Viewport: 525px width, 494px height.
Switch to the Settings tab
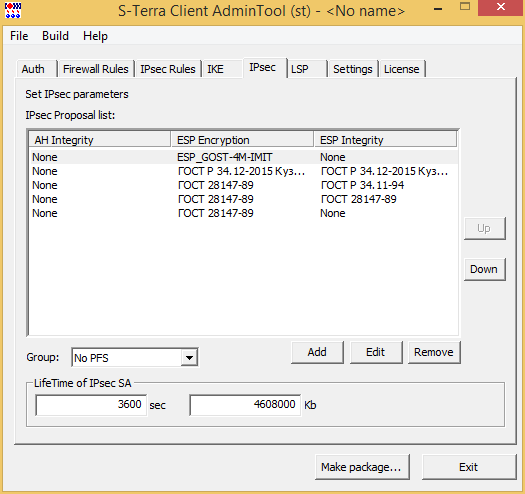tap(353, 69)
